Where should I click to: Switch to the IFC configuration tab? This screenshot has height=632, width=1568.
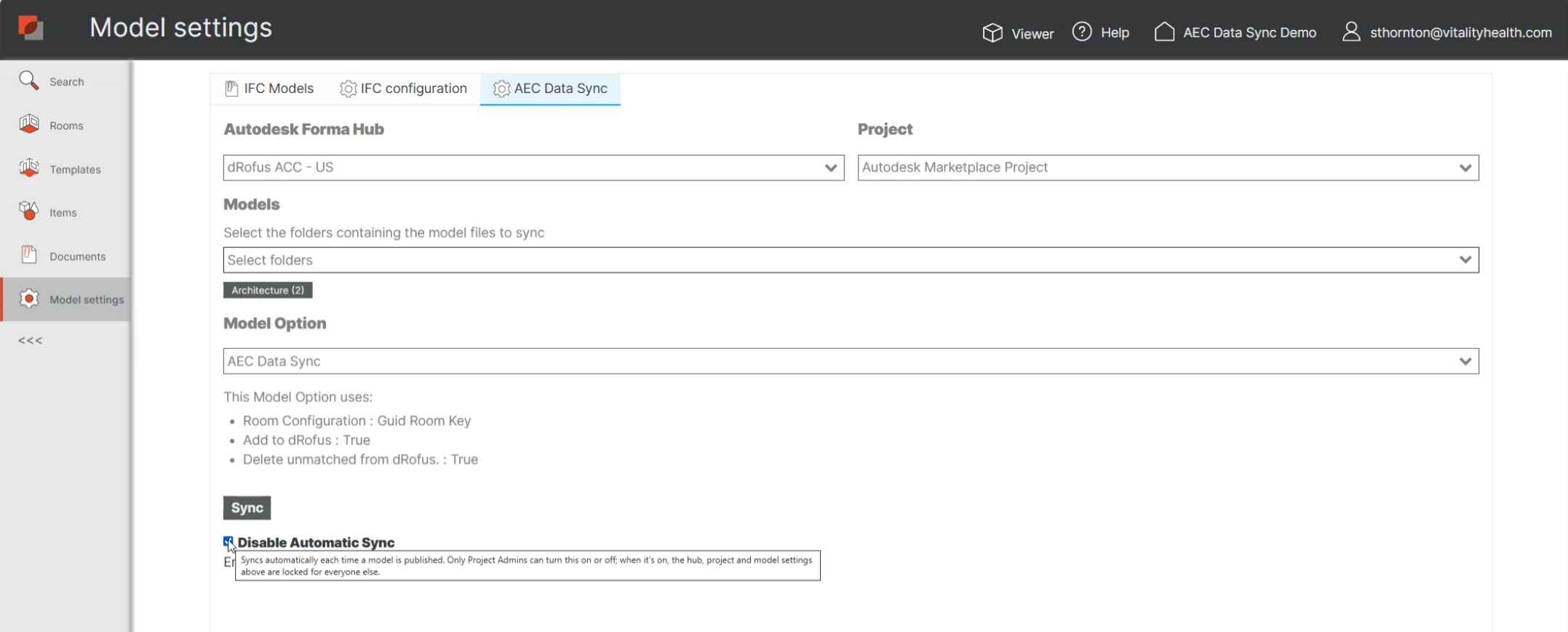[403, 89]
